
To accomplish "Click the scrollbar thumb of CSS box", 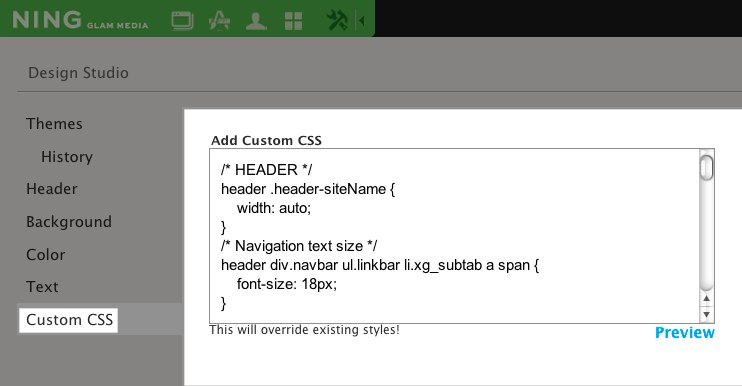I will (x=707, y=167).
